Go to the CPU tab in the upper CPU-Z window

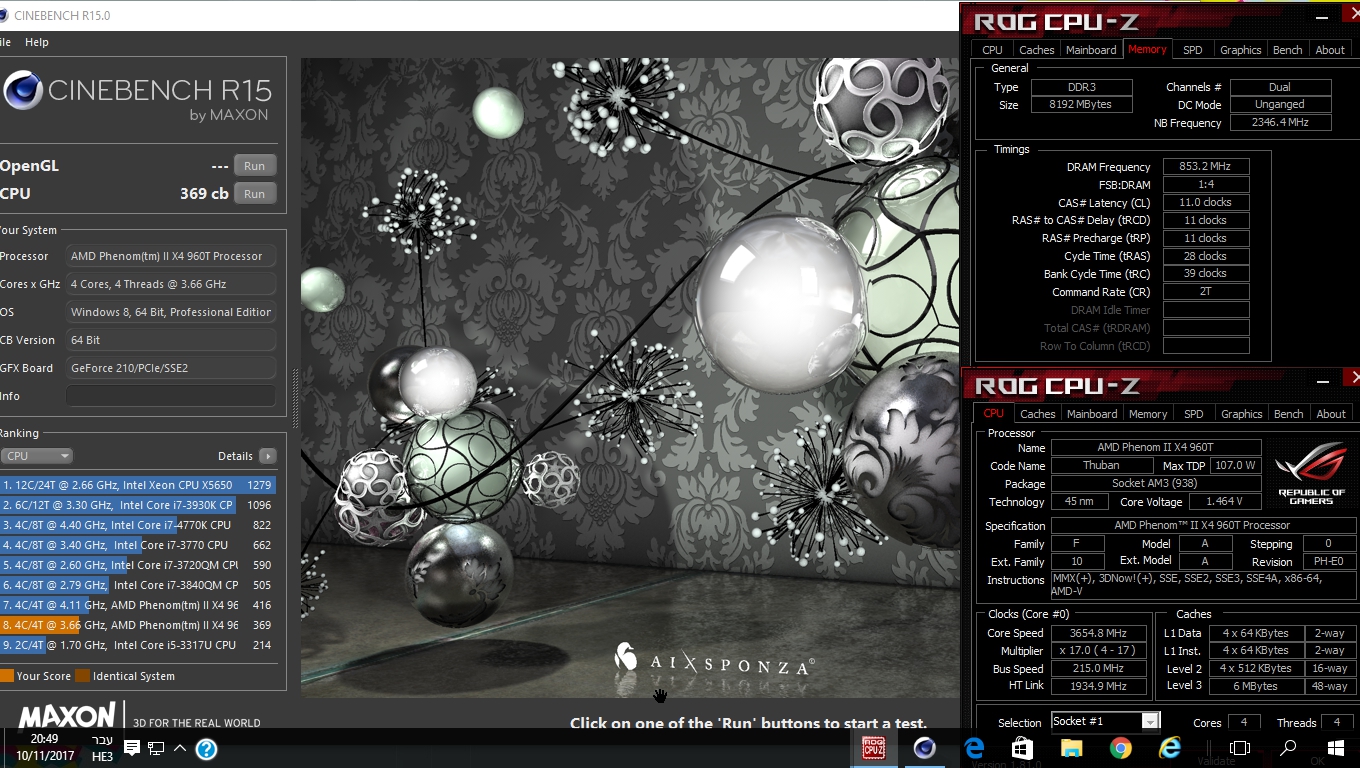(x=993, y=50)
